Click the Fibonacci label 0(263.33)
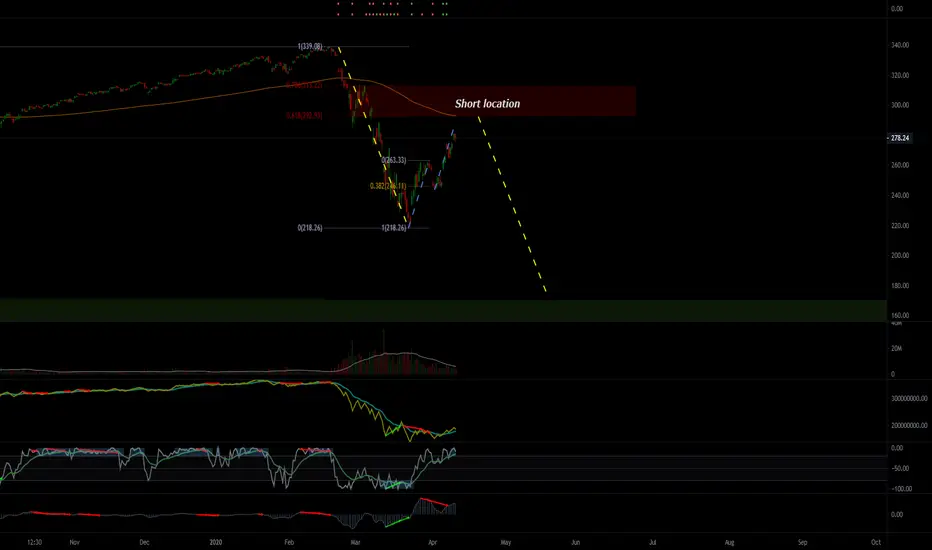932x550 pixels. pyautogui.click(x=394, y=160)
